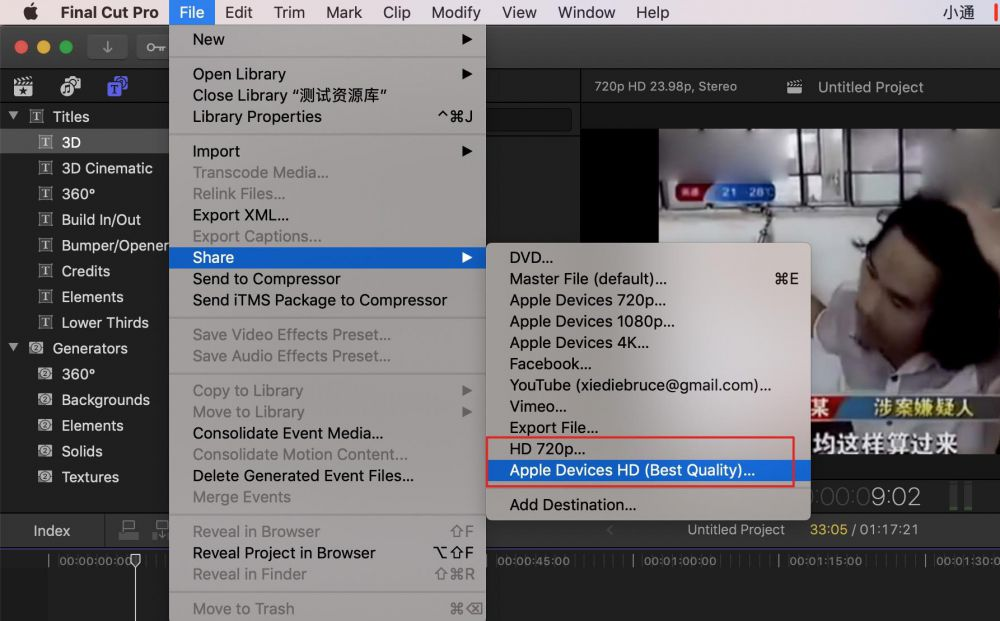Click the 3D Cinematic title category icon

(x=45, y=168)
